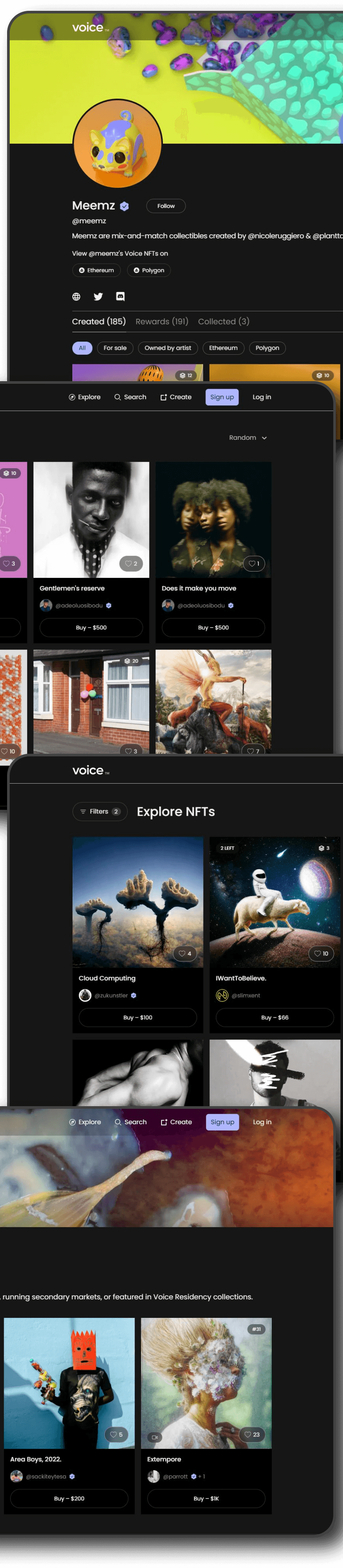Open Meemz Discord icon

pyautogui.click(x=120, y=296)
